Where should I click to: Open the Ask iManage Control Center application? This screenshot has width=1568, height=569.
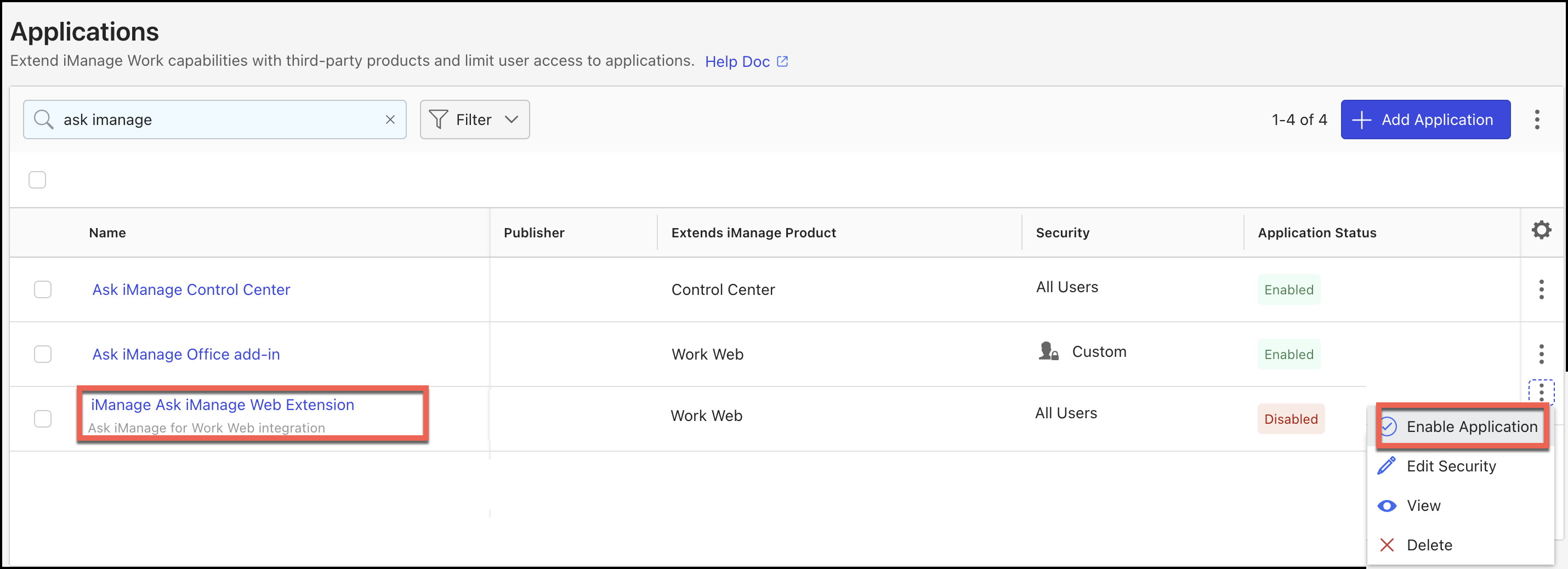click(x=191, y=289)
